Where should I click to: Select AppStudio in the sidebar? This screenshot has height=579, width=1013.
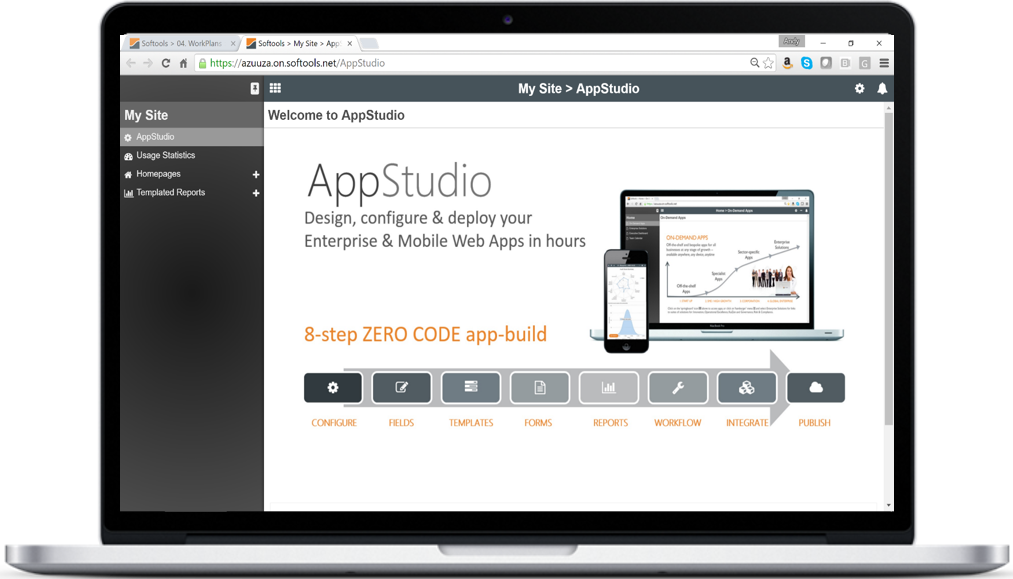192,137
